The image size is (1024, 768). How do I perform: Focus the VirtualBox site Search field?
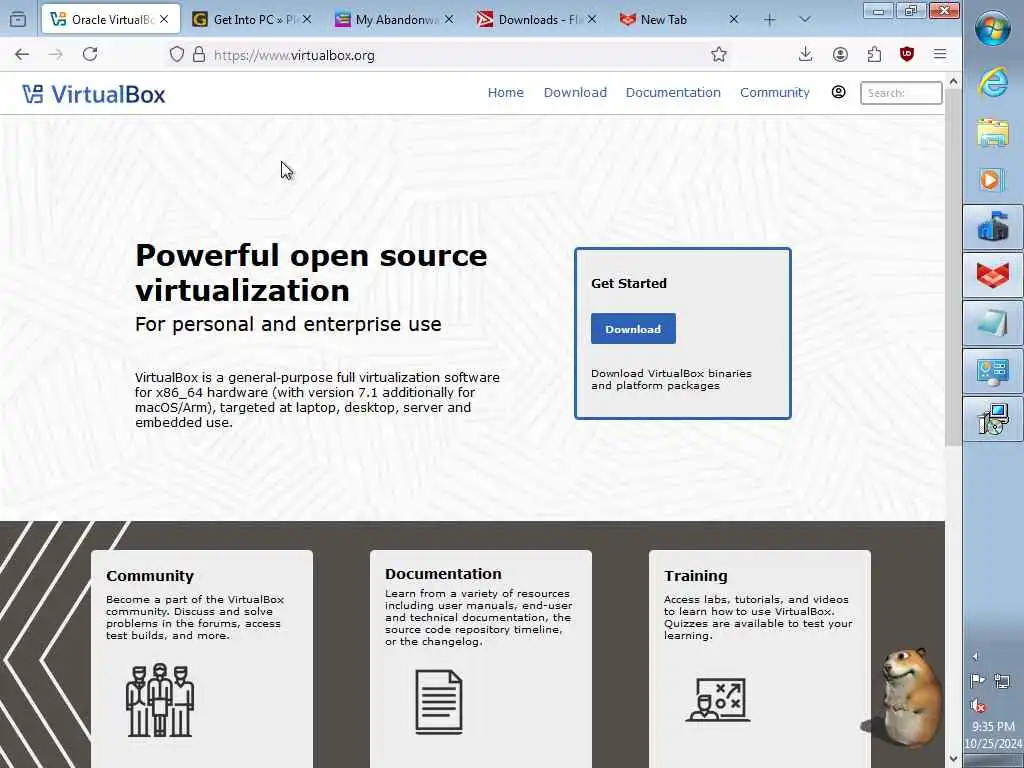pos(901,93)
